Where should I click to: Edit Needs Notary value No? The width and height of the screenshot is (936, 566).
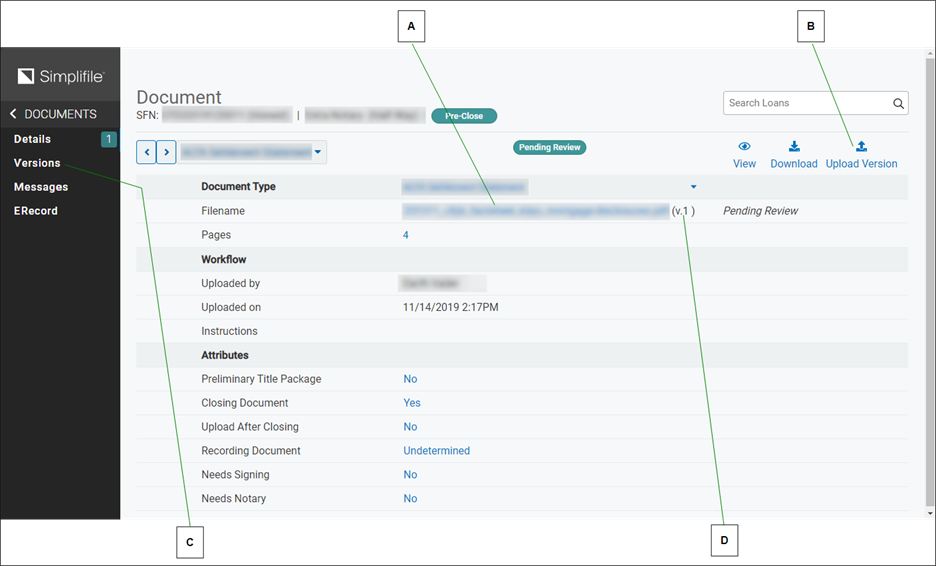click(x=410, y=498)
